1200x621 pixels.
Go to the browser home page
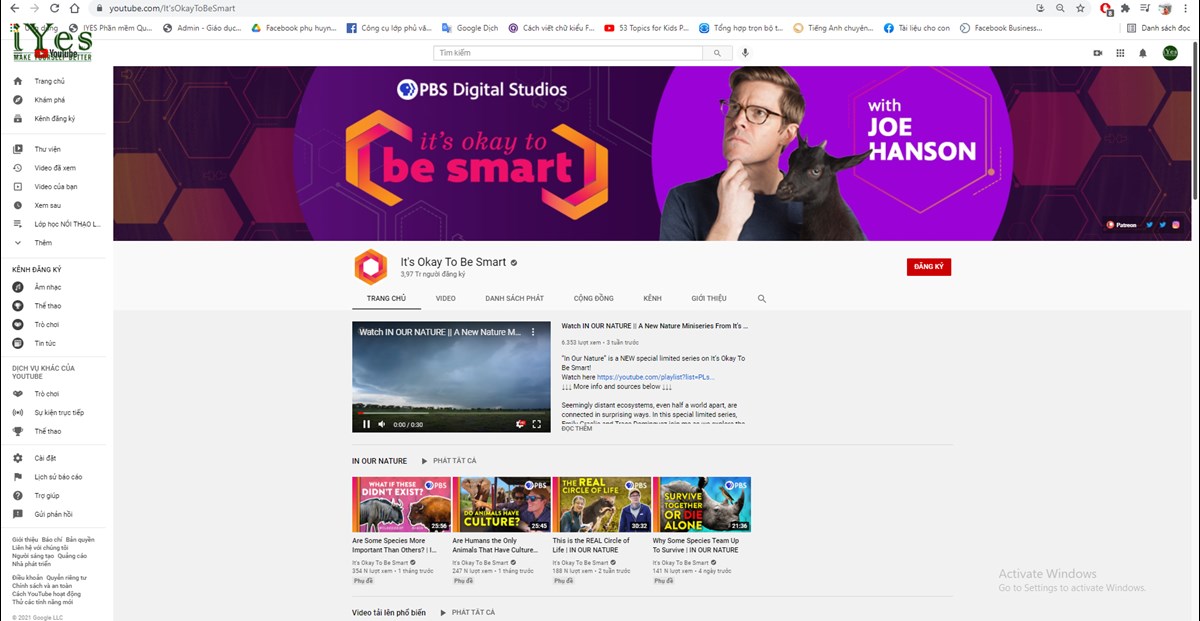[x=75, y=8]
